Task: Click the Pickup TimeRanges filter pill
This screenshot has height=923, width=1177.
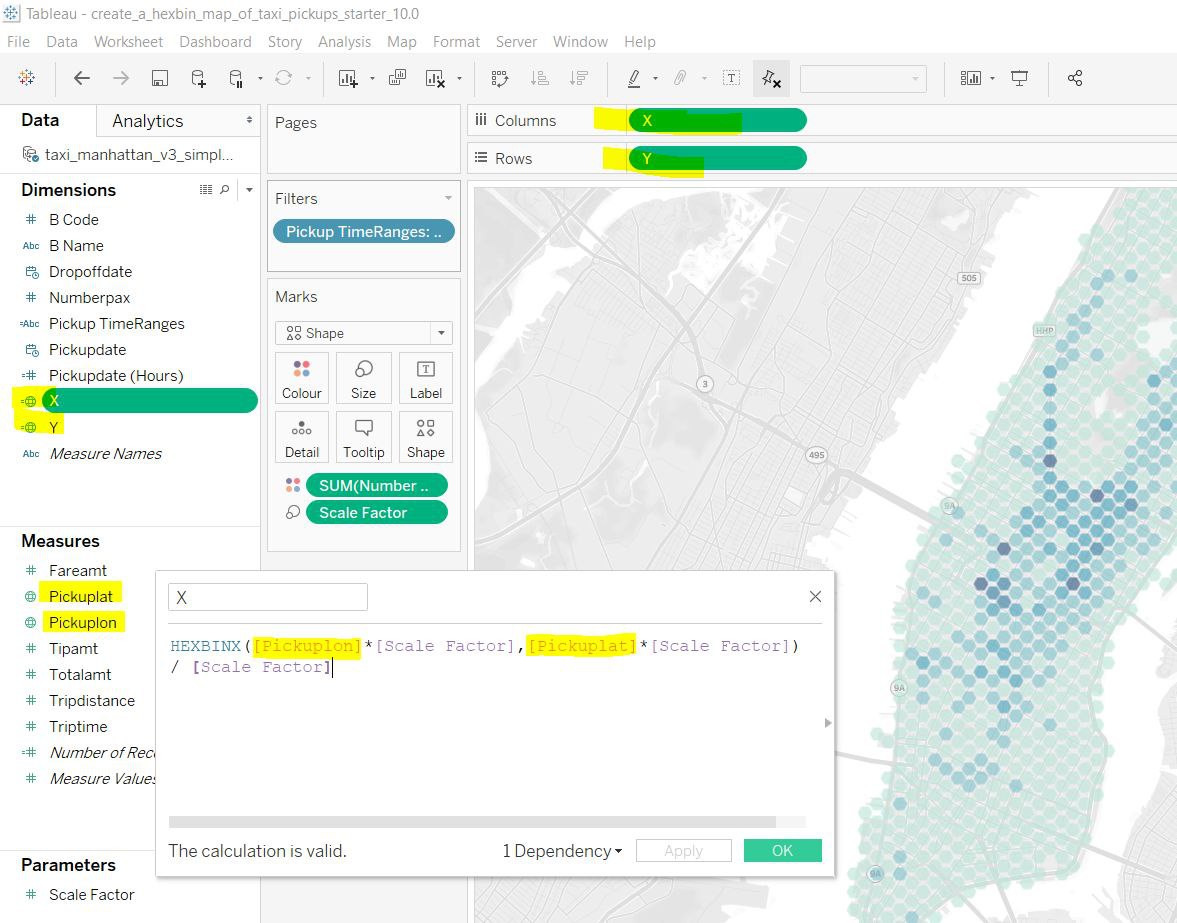Action: tap(364, 231)
